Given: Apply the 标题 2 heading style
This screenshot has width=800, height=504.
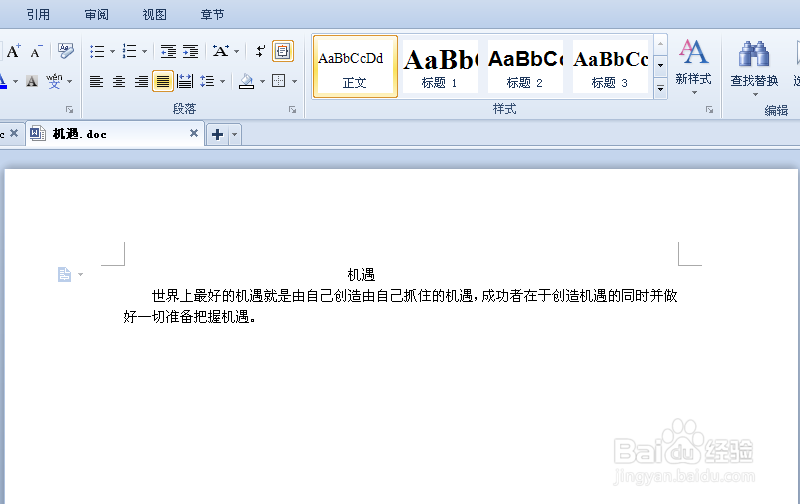Looking at the screenshot, I should [x=525, y=67].
